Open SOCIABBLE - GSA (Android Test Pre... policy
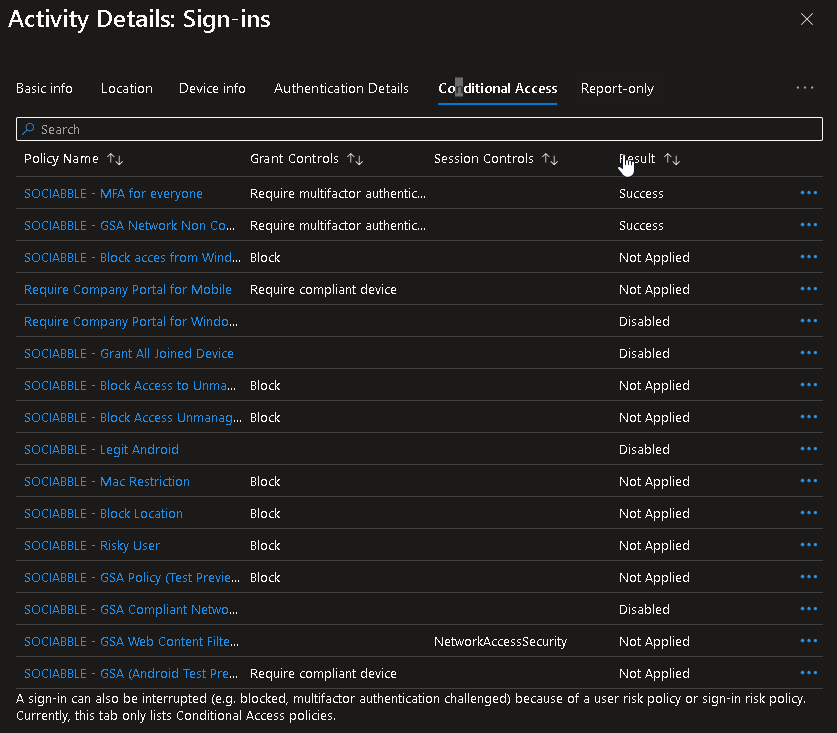 pos(131,674)
